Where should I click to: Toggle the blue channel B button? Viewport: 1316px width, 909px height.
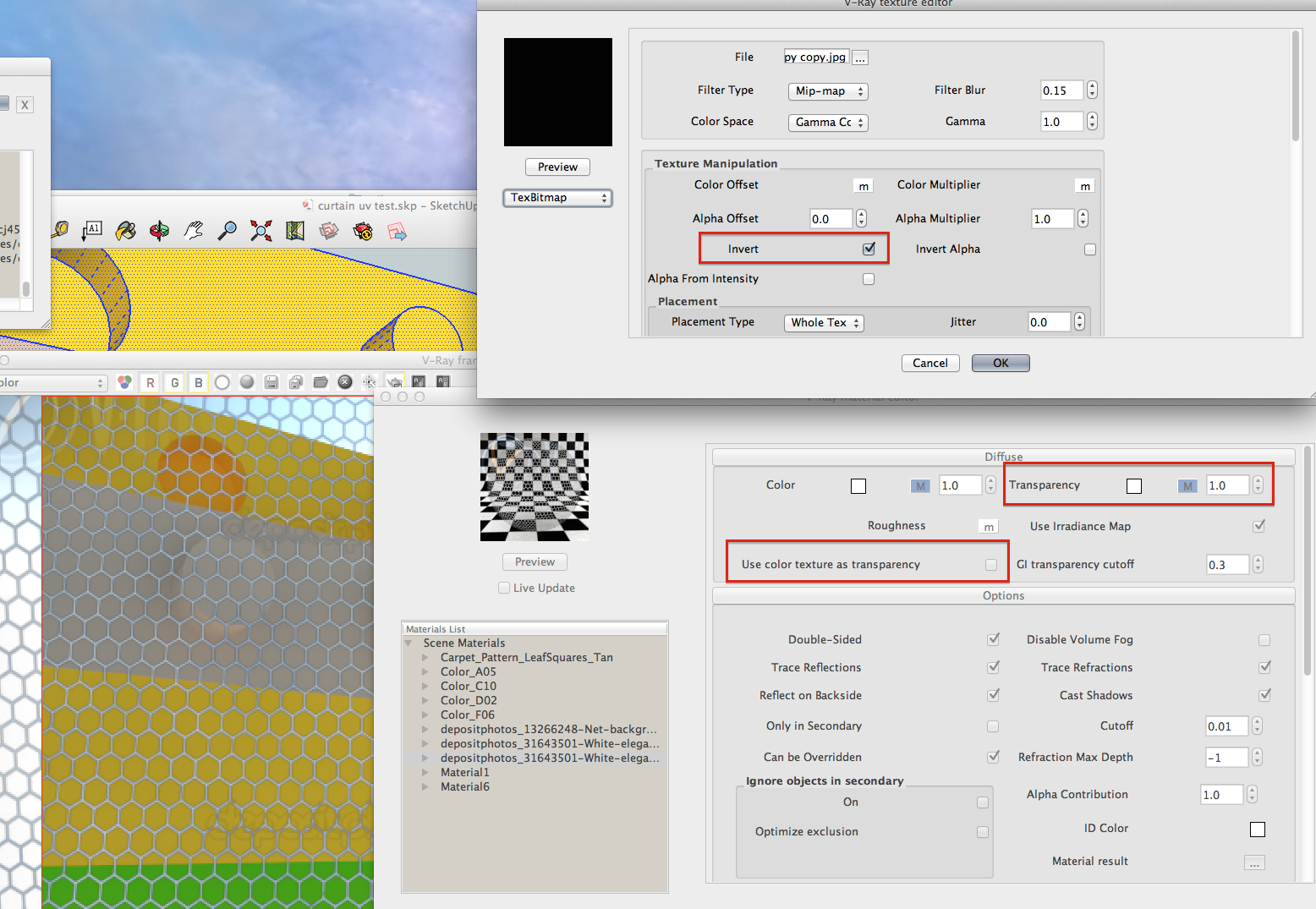point(199,382)
